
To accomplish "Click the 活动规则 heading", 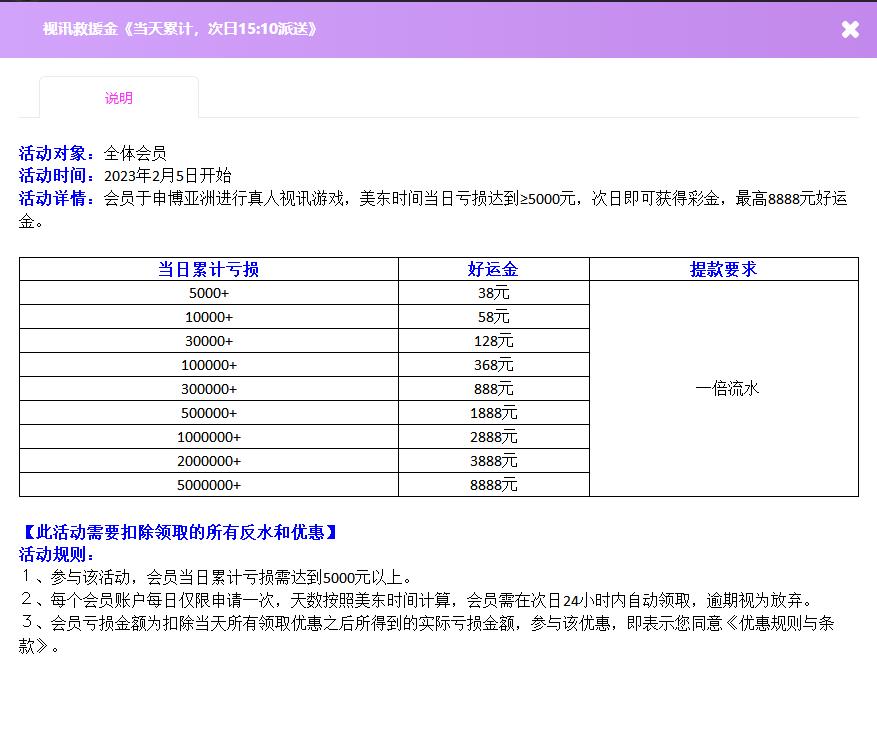I will (57, 554).
